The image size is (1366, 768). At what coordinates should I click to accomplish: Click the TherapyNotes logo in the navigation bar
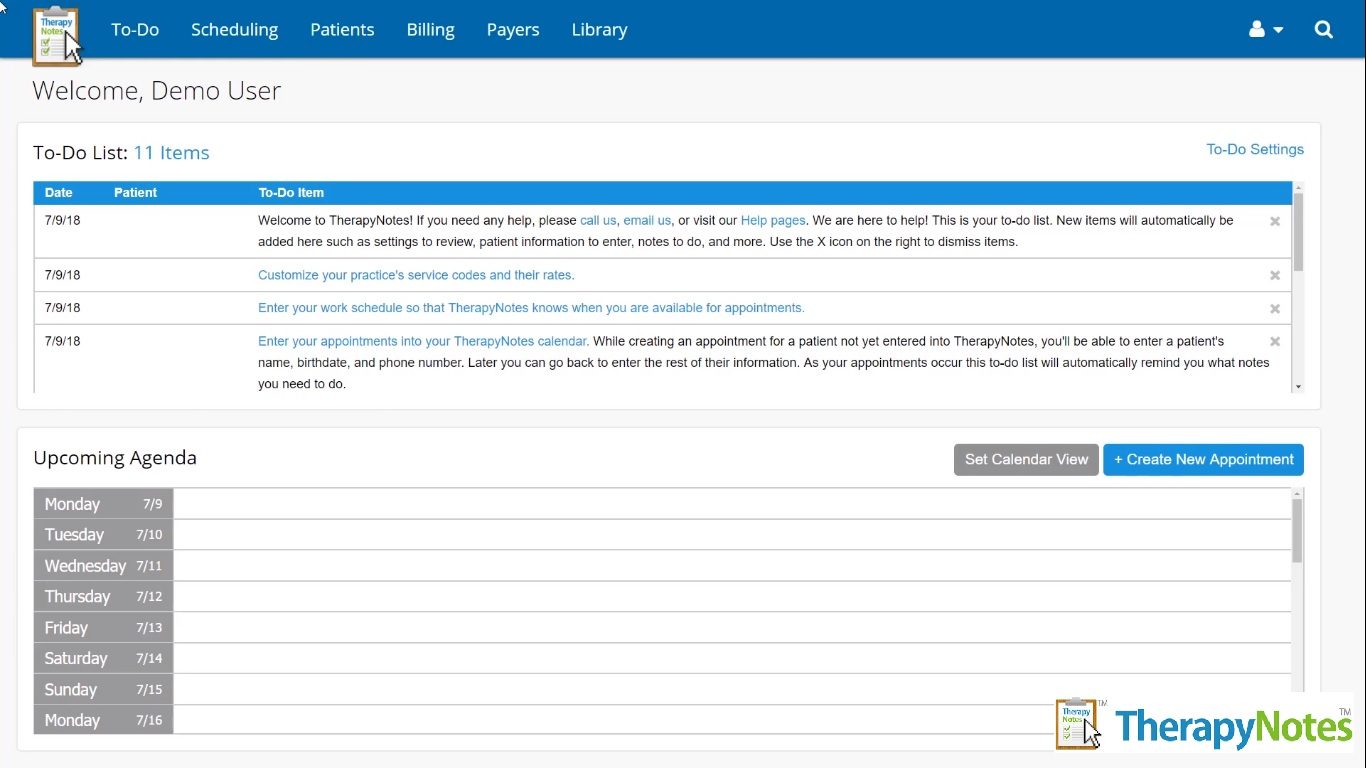click(57, 35)
